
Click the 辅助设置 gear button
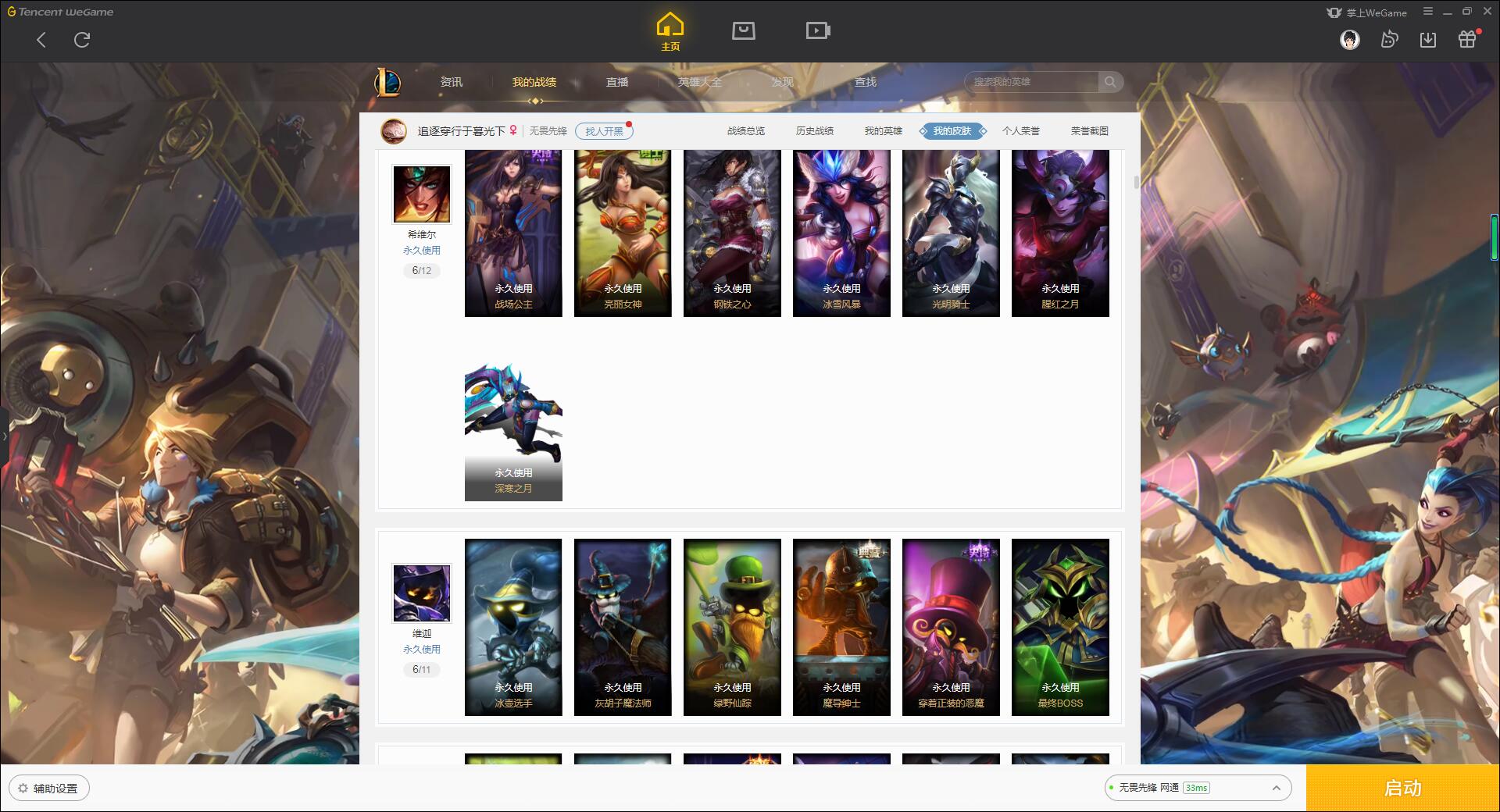click(49, 789)
